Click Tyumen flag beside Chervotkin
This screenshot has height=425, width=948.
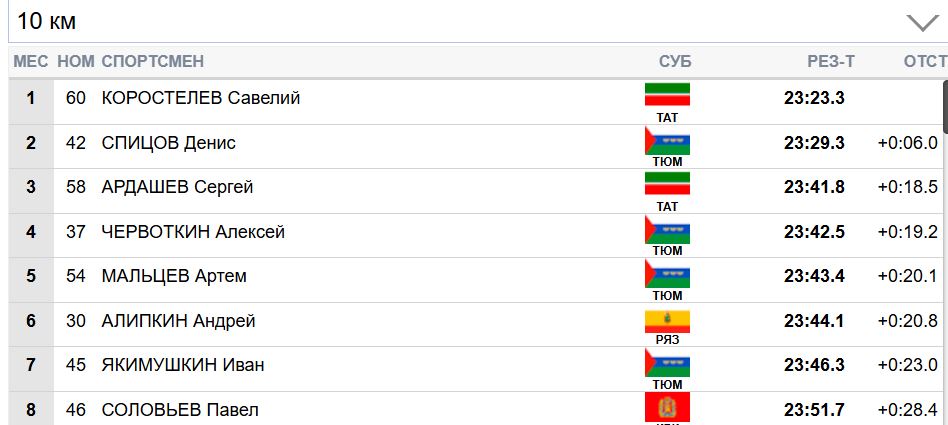(667, 229)
